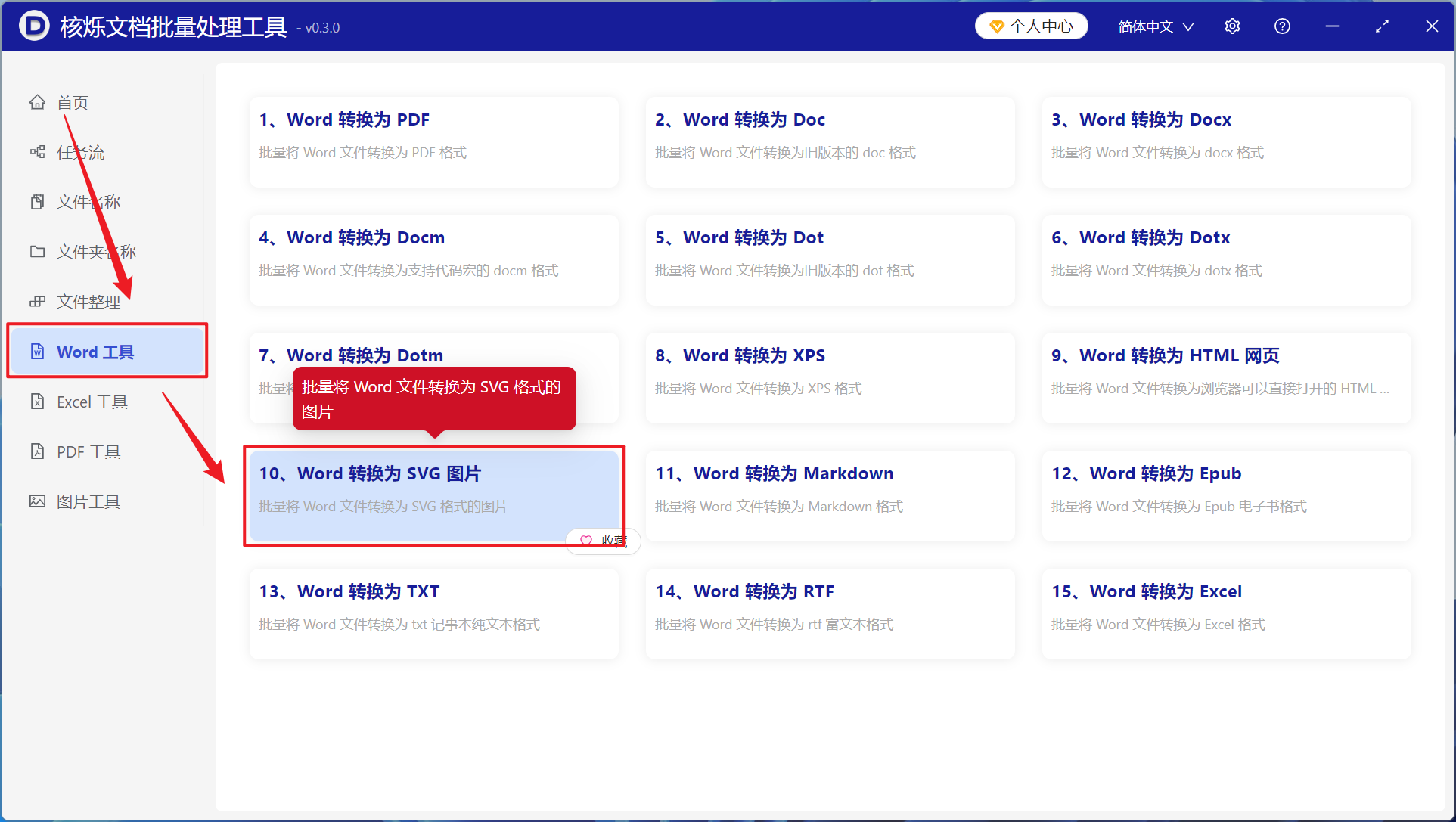Click the file name icon beside 文件名称
The image size is (1456, 822).
coord(37,202)
